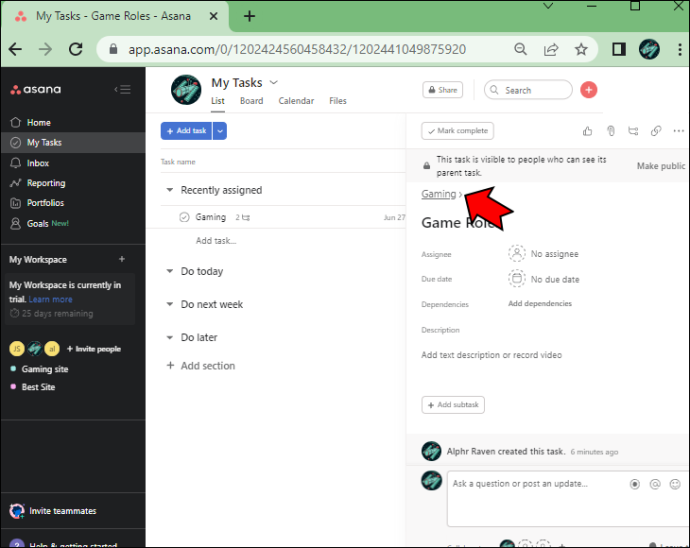Click the red plus quick-add button
The image size is (690, 548).
588,90
